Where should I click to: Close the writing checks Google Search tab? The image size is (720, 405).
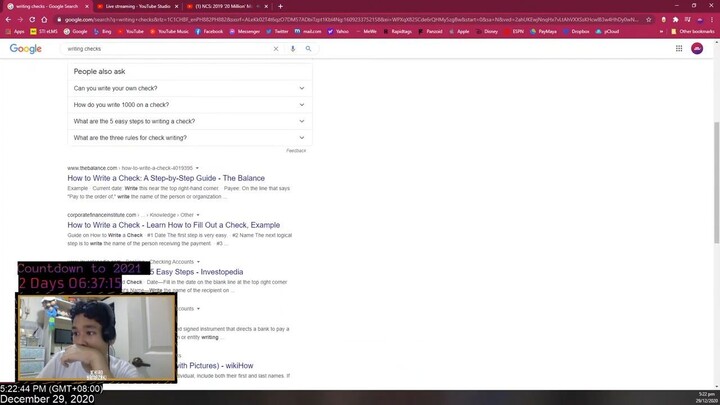click(87, 6)
